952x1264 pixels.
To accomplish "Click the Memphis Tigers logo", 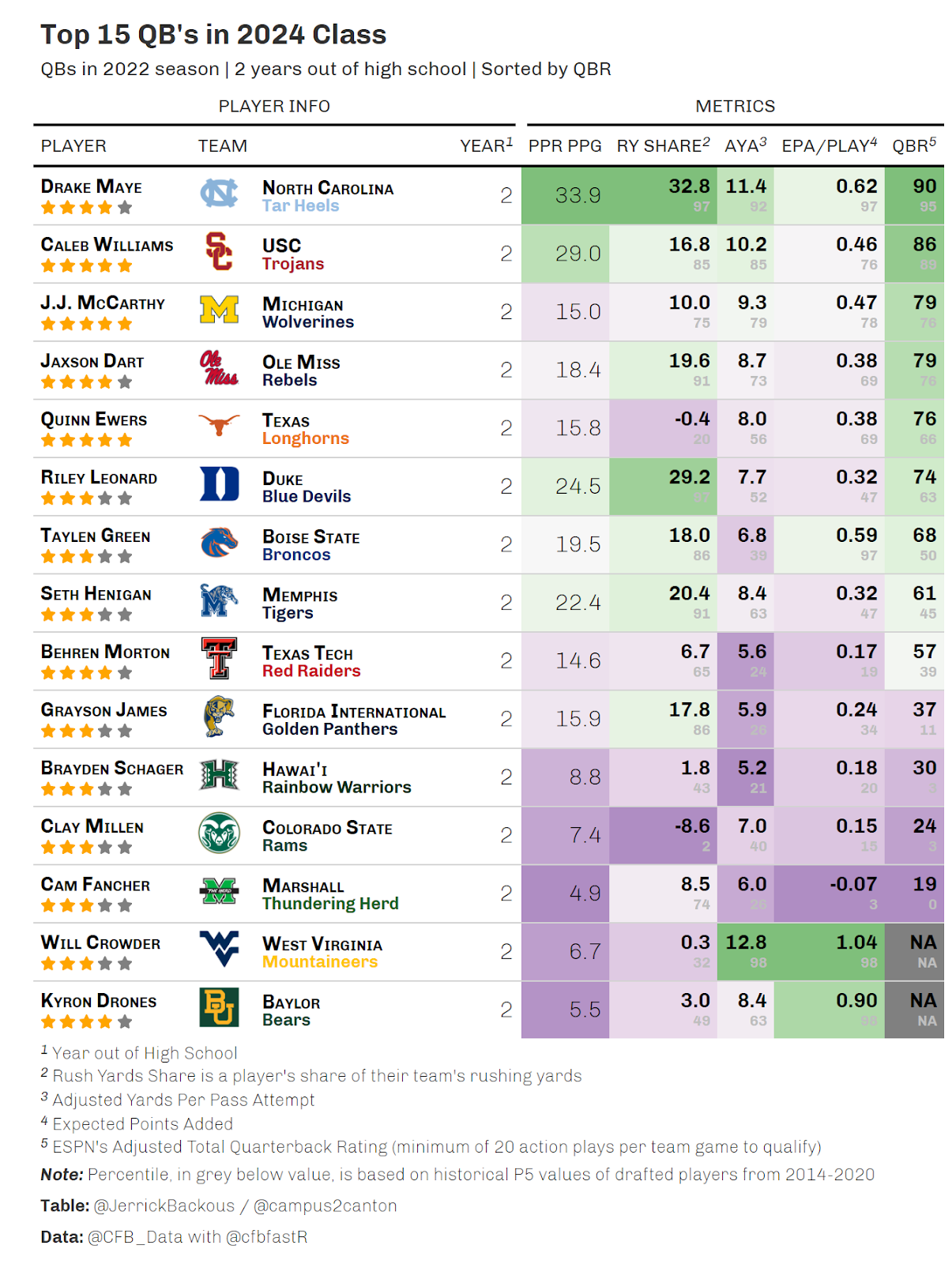I will tap(219, 601).
